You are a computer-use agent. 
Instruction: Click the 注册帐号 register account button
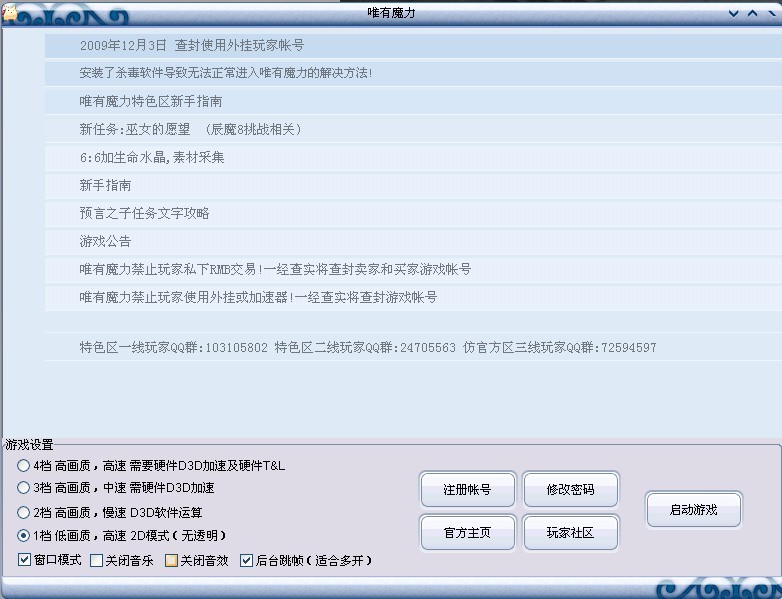click(468, 490)
